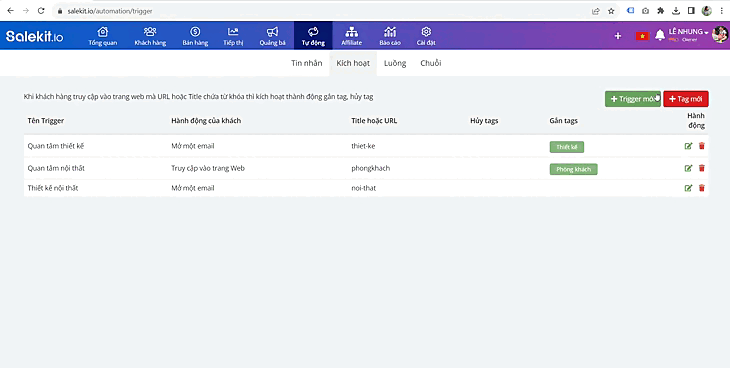Image resolution: width=730 pixels, height=368 pixels.
Task: Click the share page icon in address bar
Action: (595, 11)
